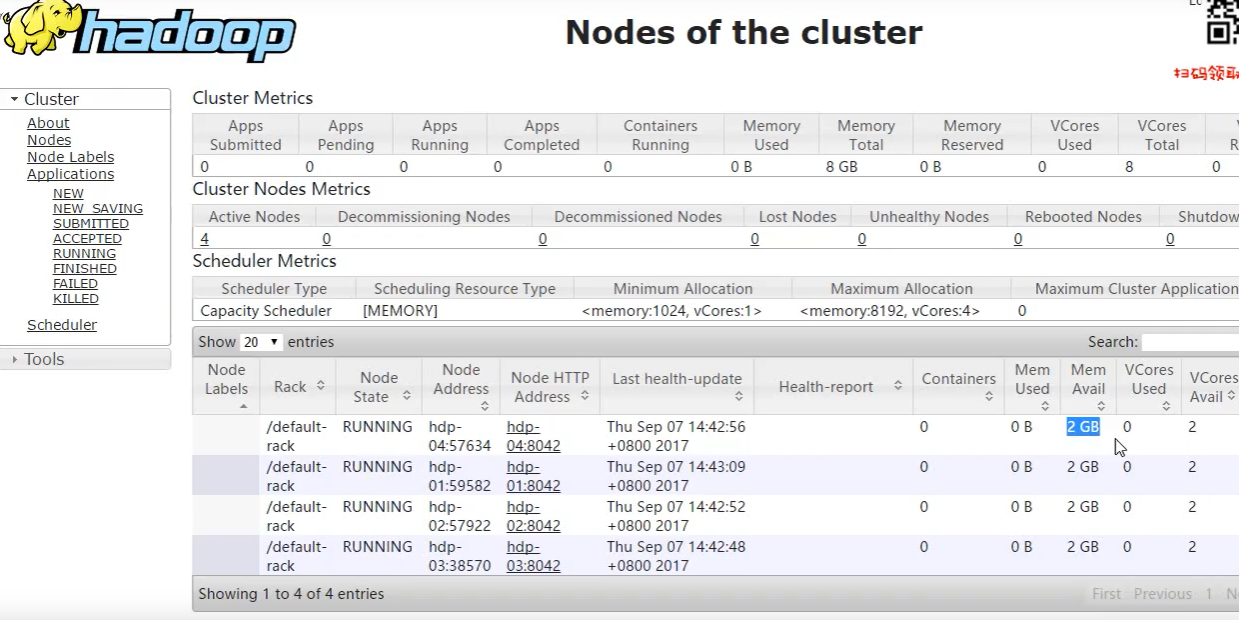The width and height of the screenshot is (1239, 620).
Task: Select node address hdp-03:38570
Action: coord(460,556)
